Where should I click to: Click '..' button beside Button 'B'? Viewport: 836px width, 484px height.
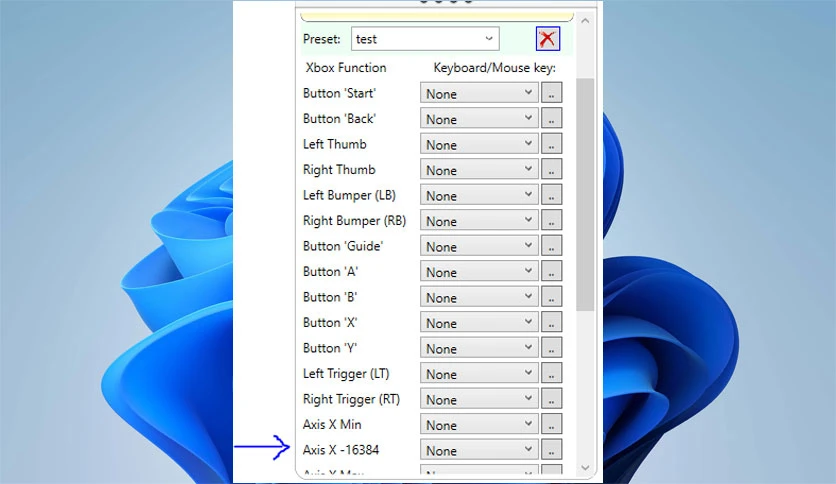551,297
